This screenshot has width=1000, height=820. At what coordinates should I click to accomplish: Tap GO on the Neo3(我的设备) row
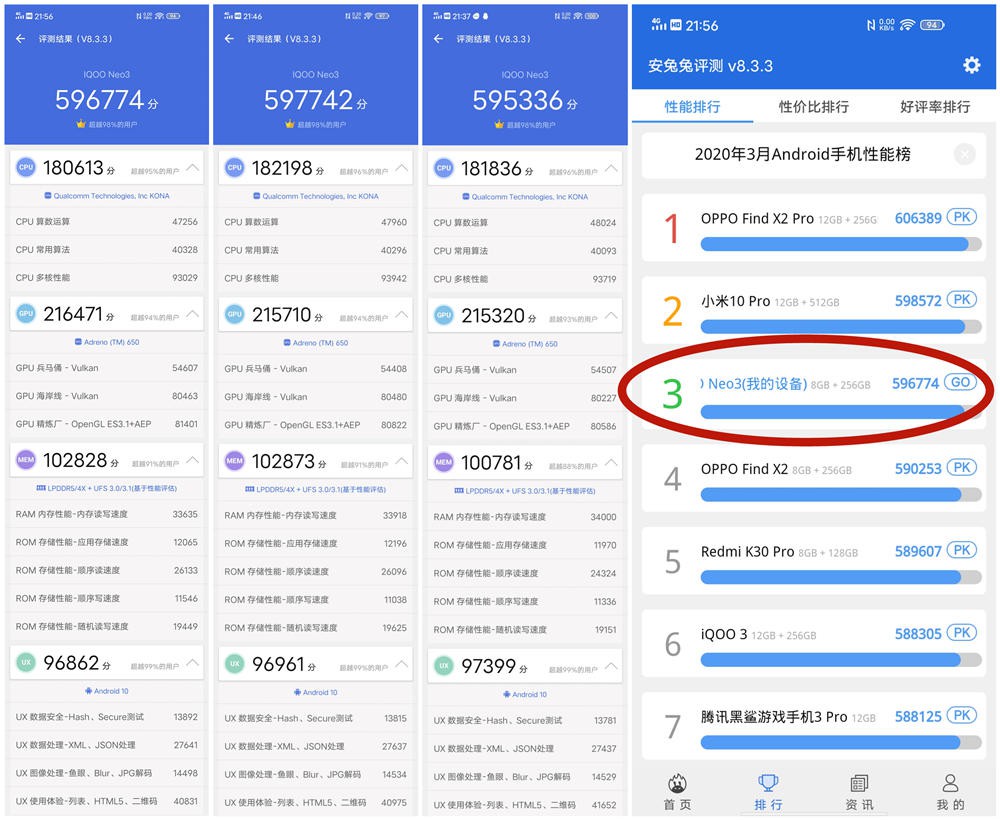pyautogui.click(x=960, y=382)
